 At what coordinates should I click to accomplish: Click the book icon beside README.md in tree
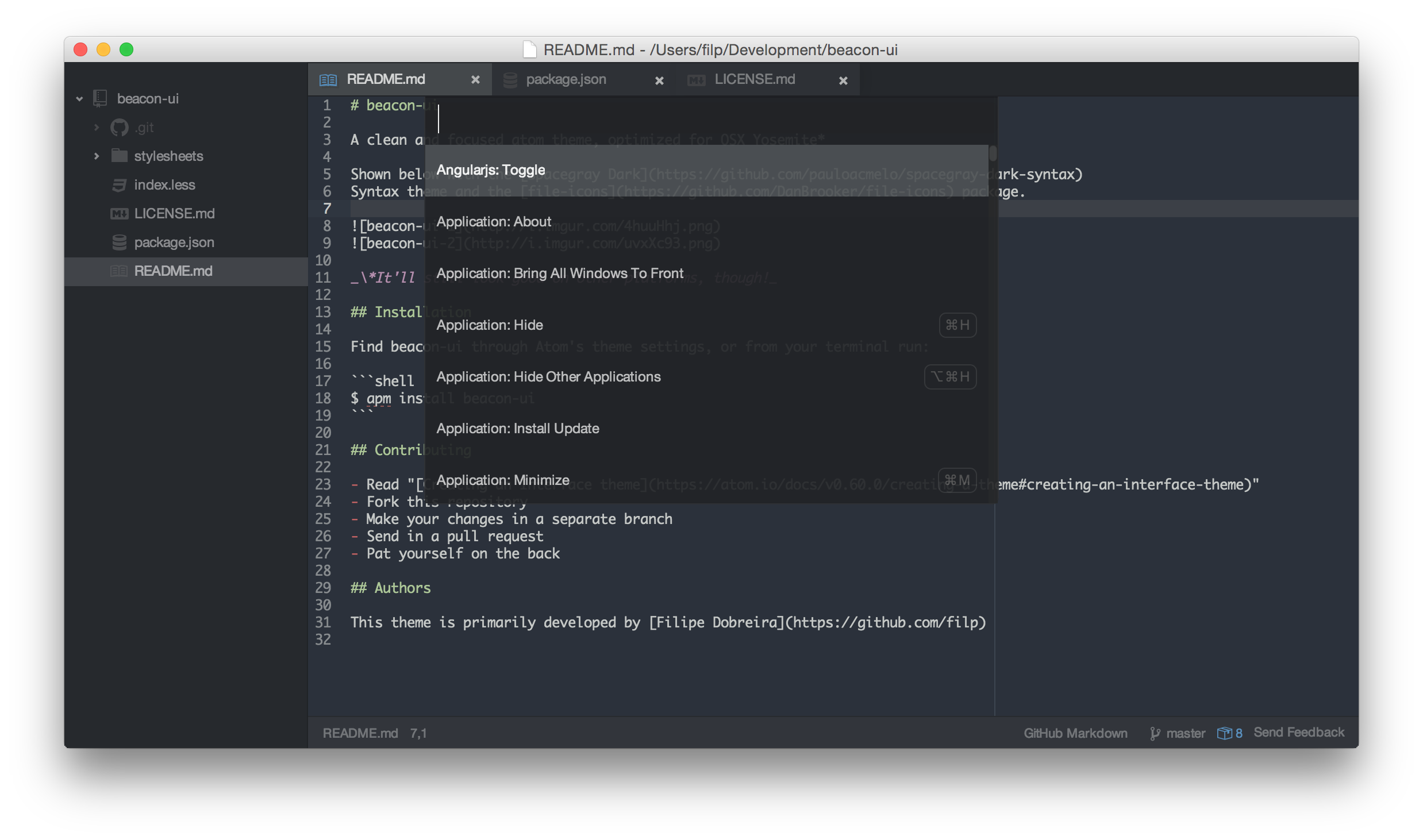[x=119, y=271]
